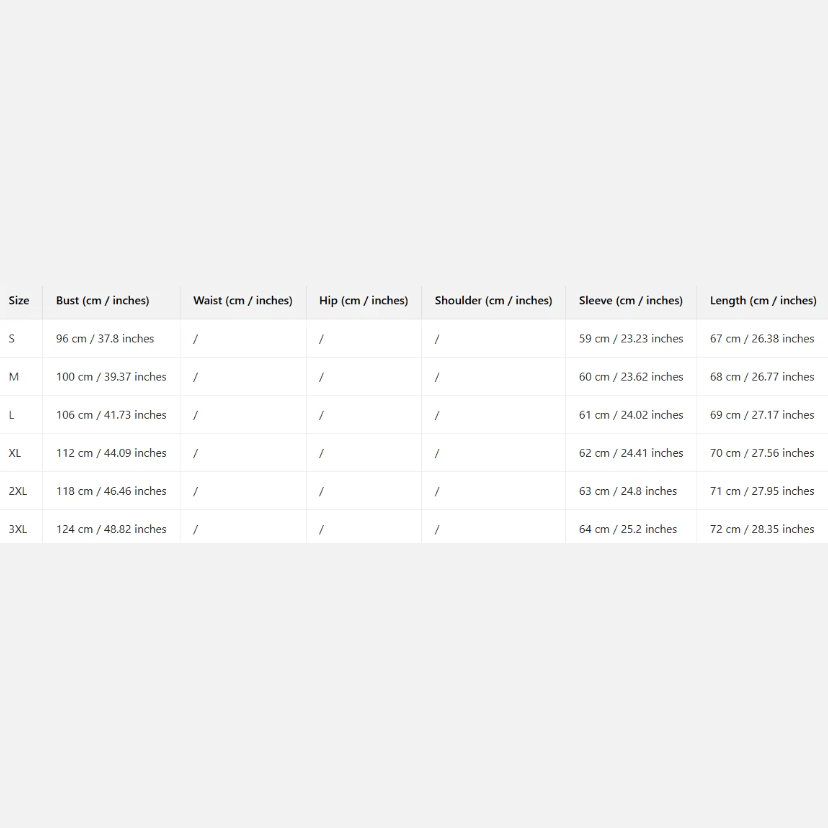Select bust value 106 cm / 41.73 inches
828x828 pixels.
click(111, 415)
